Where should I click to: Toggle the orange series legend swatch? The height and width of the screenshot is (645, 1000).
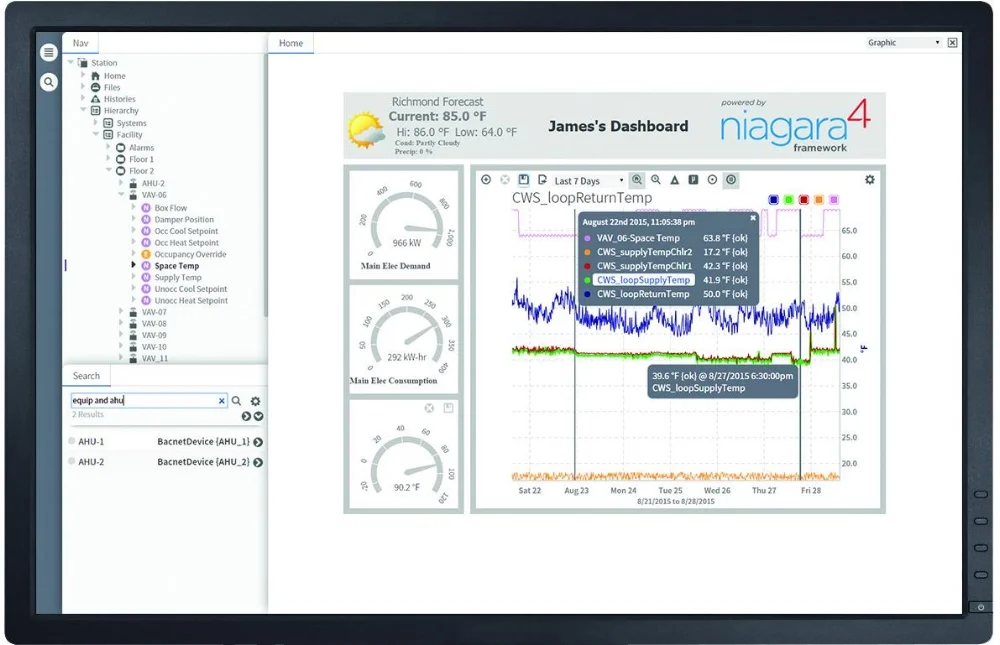[x=819, y=200]
